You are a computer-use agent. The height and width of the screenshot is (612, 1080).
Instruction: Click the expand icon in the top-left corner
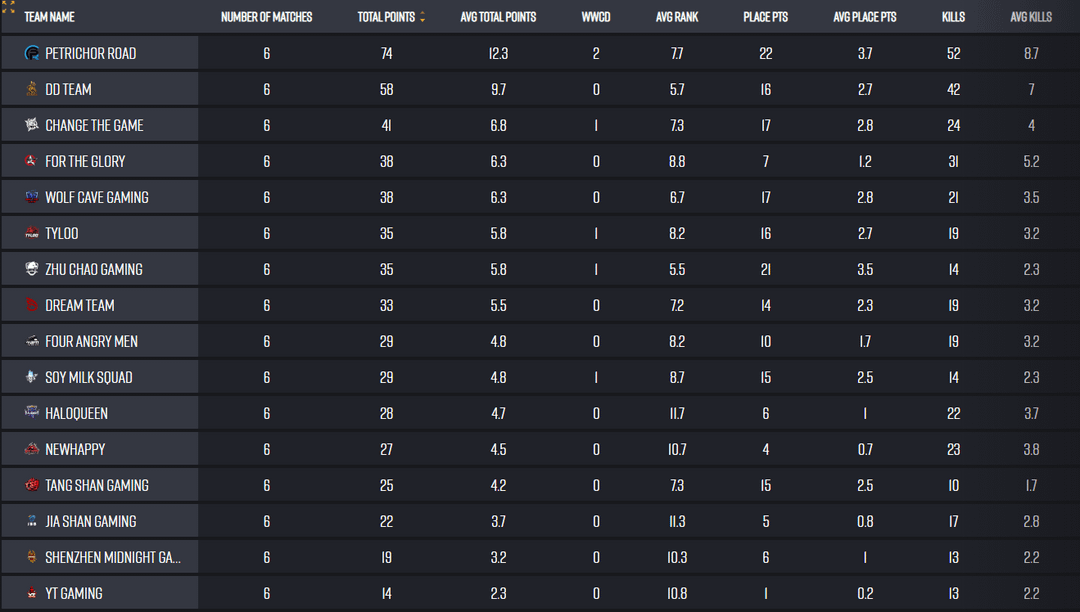[x=8, y=7]
